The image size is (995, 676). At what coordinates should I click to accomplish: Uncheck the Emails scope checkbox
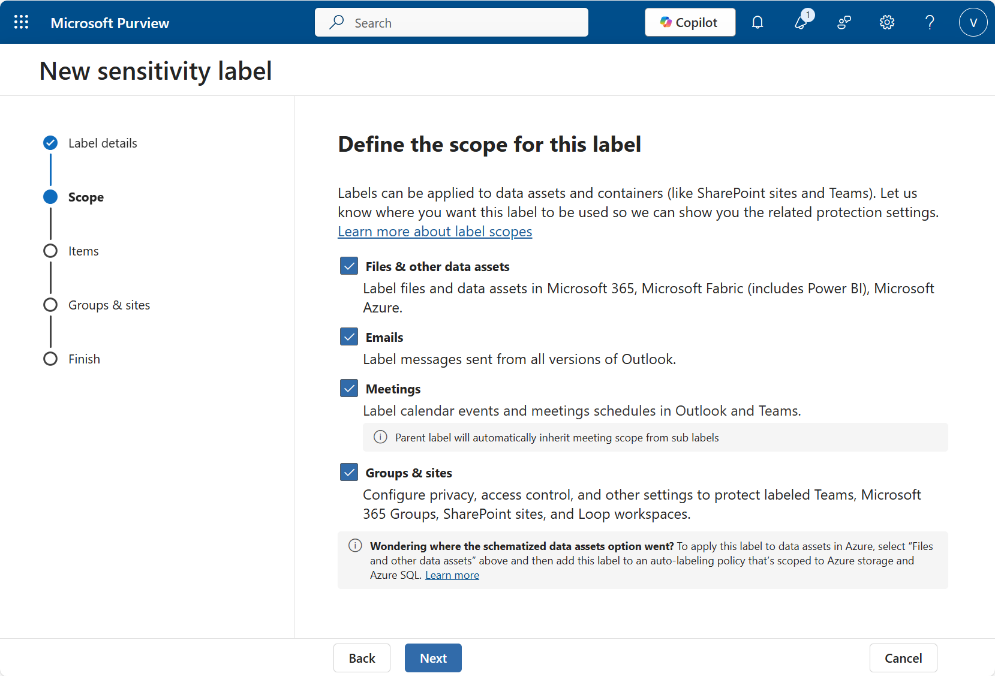click(x=349, y=337)
